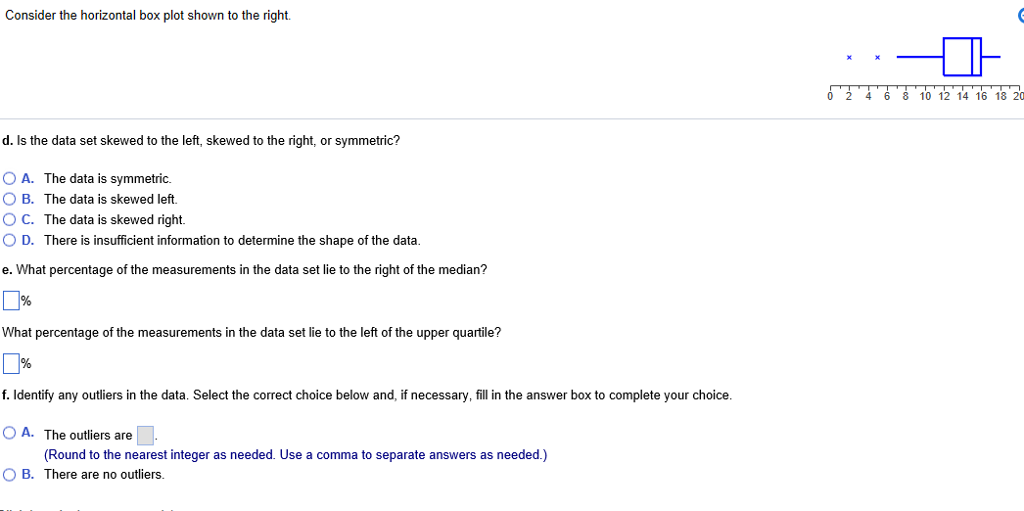
Task: Select choice A: The outliers are
Action: pos(10,433)
